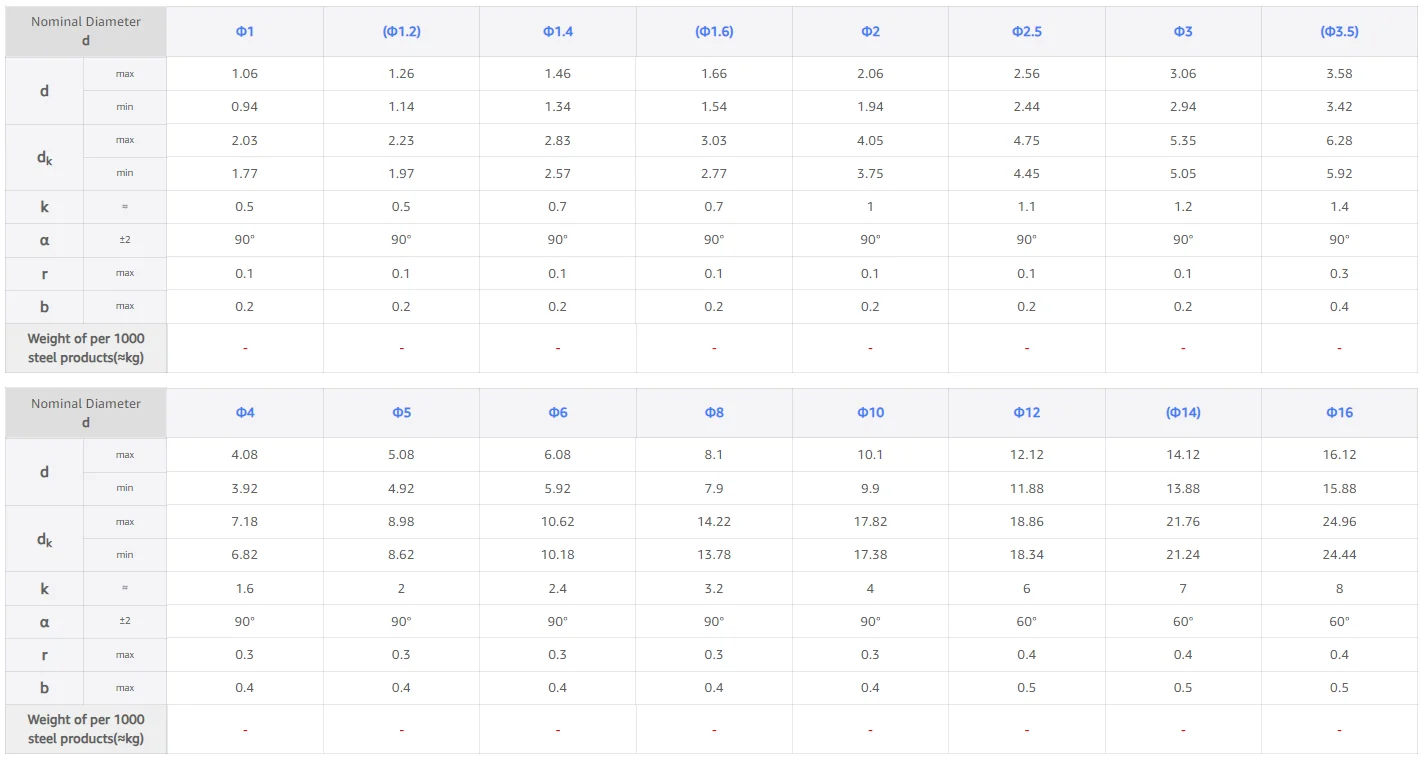The width and height of the screenshot is (1425, 760).
Task: Click the 16.12 value cell
Action: 1339,455
